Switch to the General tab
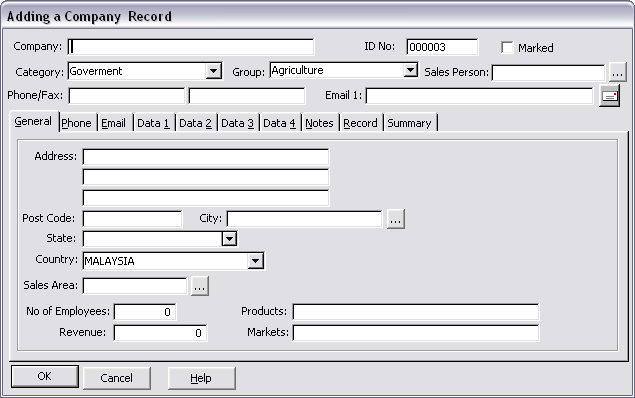Viewport: 635px width, 398px height. pos(33,121)
